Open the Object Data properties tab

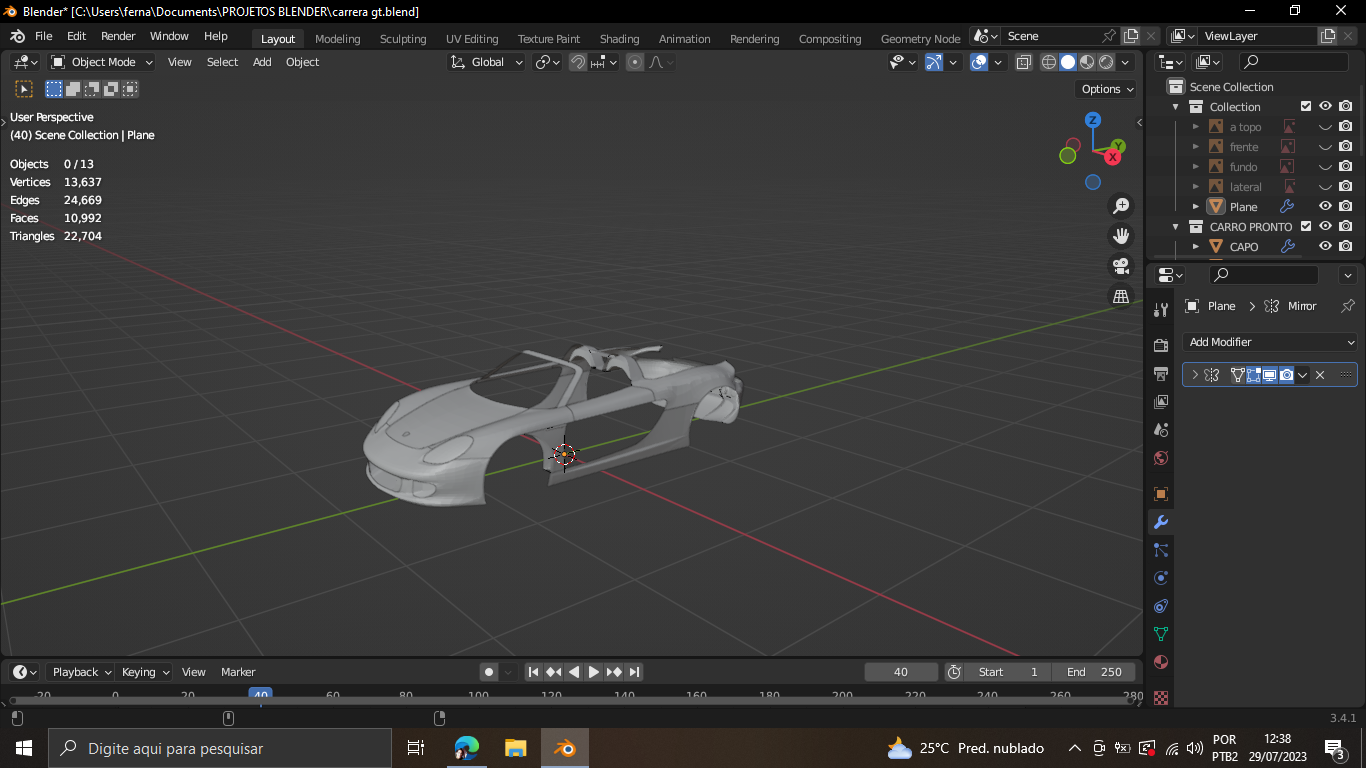1161,634
